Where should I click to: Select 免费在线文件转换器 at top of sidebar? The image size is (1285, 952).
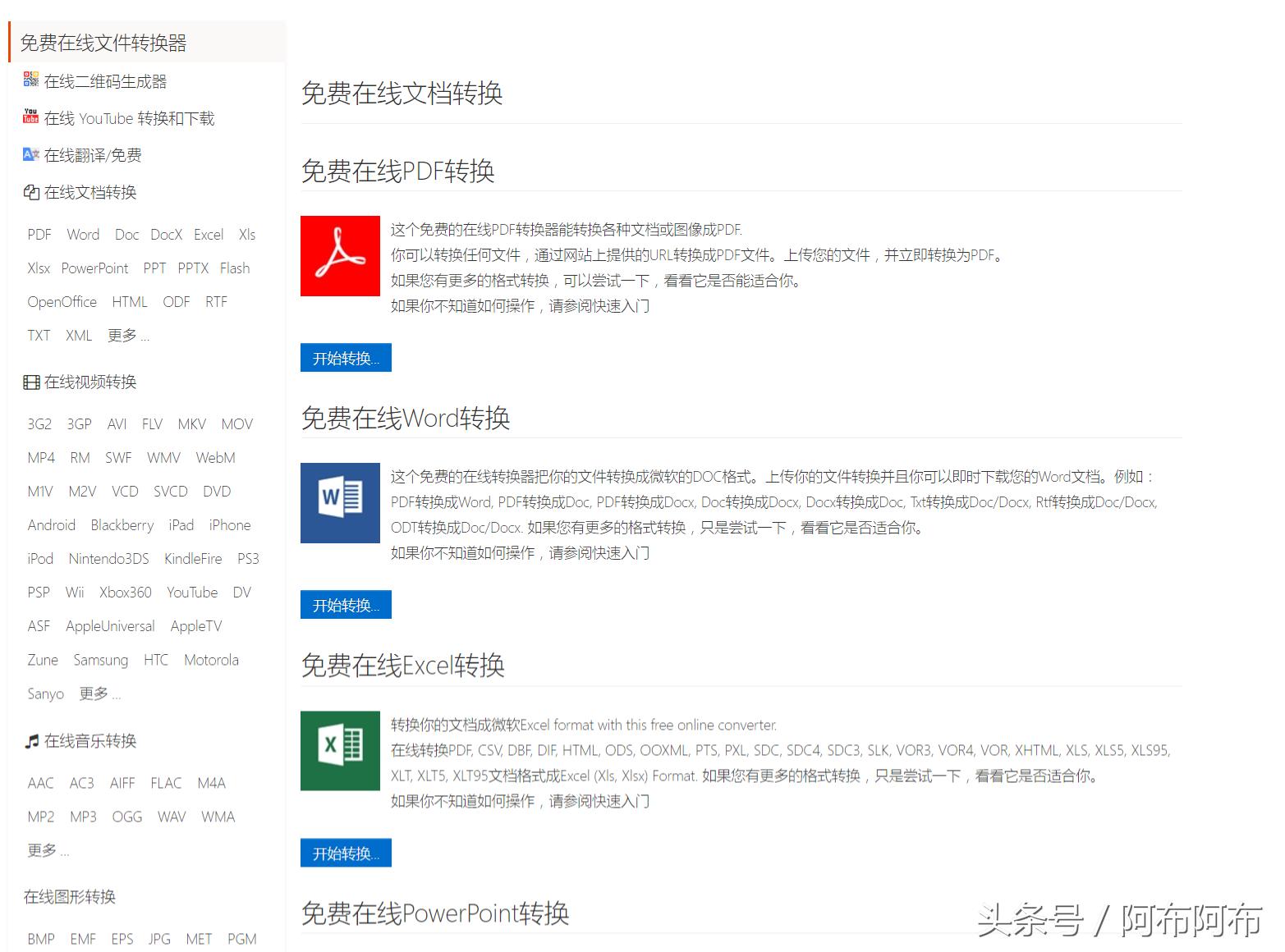[103, 42]
